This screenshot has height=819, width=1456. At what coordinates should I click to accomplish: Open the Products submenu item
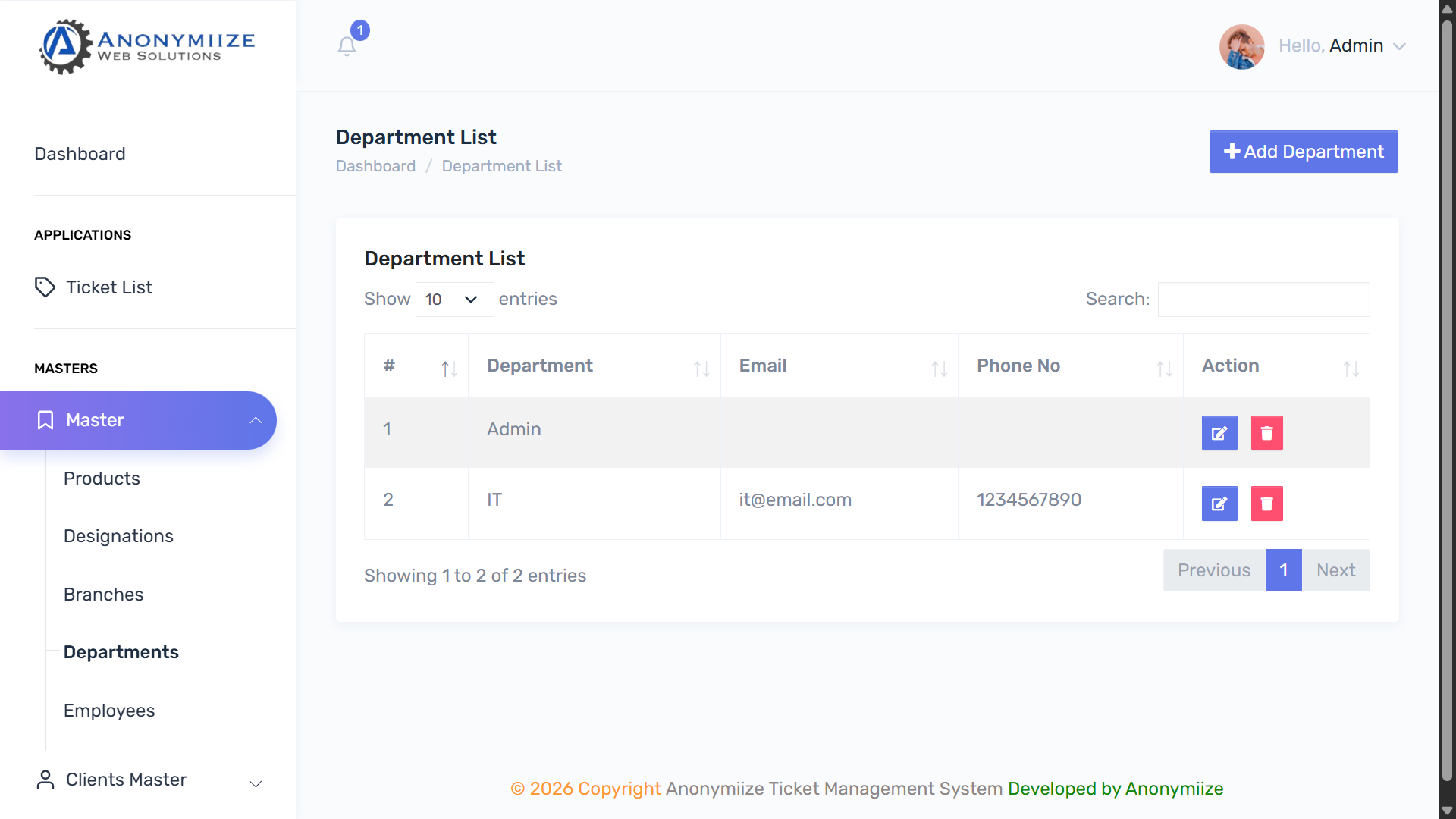pyautogui.click(x=102, y=479)
